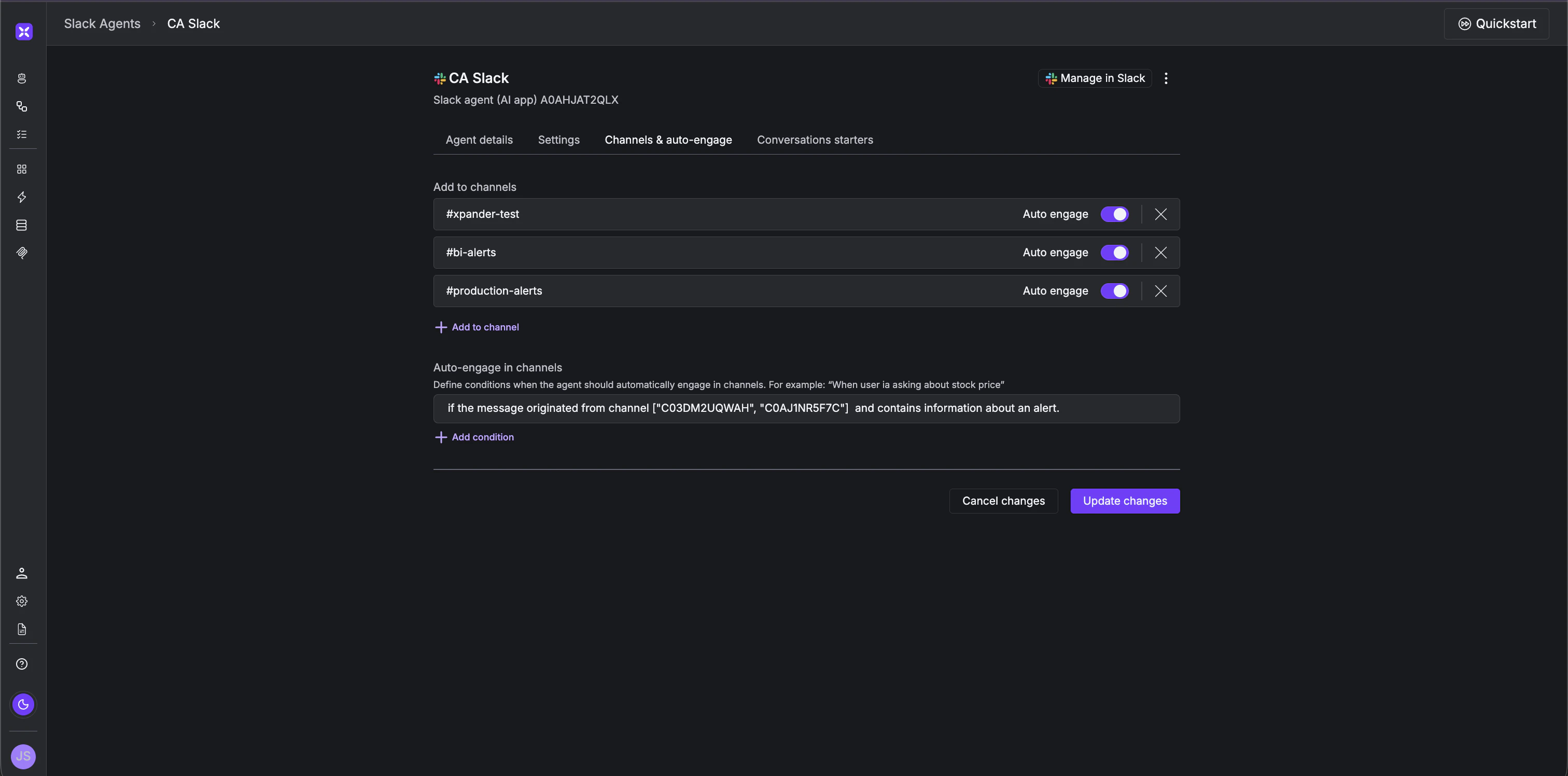
Task: Click the CA Slack breadcrumb
Action: click(x=193, y=24)
